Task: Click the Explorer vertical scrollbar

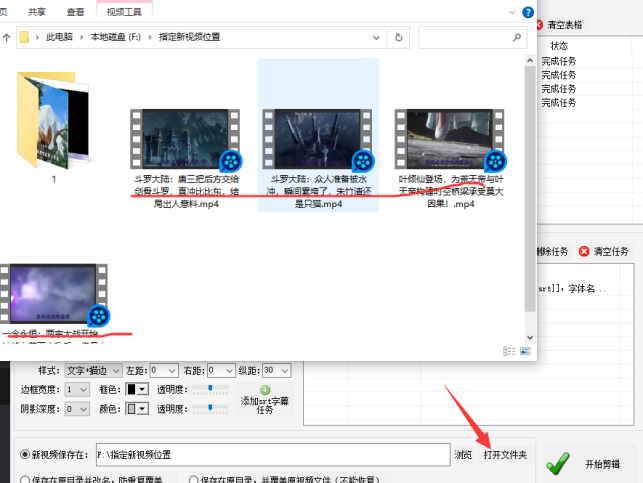Action: point(530,189)
